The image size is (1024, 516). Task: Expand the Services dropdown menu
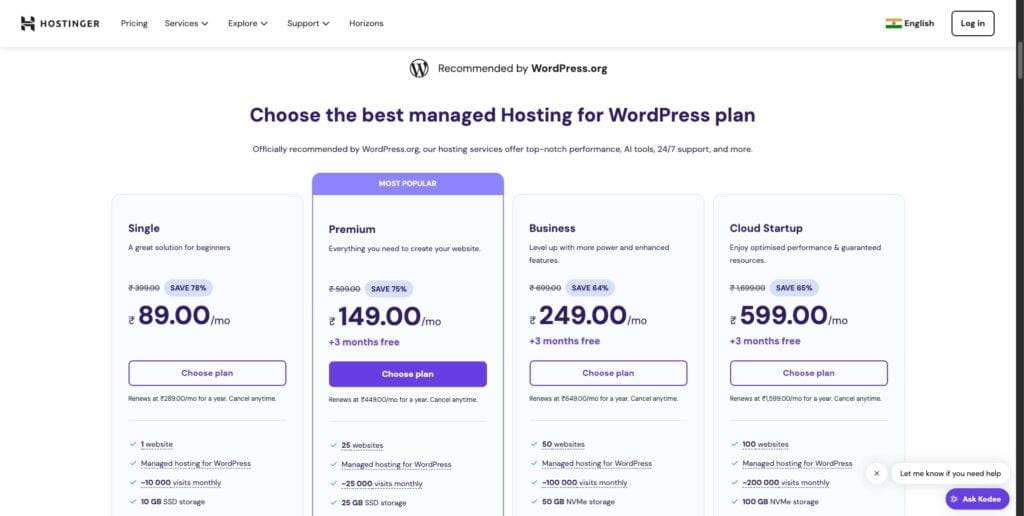coord(186,23)
